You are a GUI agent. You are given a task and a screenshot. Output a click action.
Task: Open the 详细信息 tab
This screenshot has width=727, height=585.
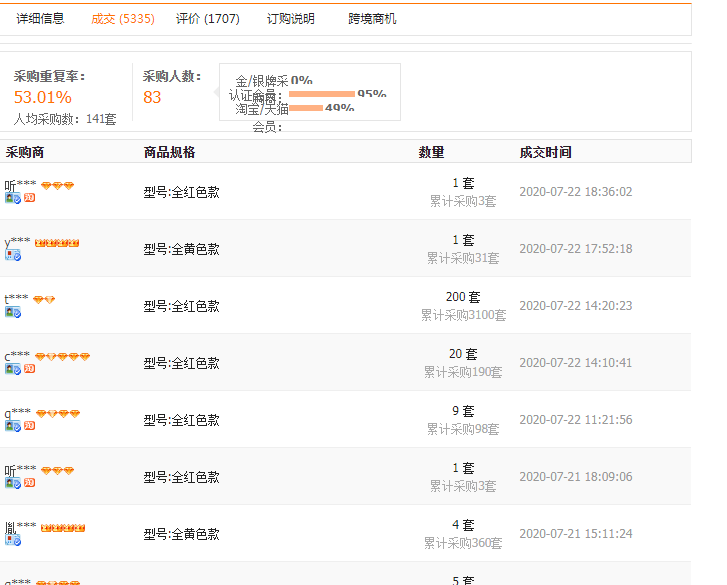click(x=40, y=19)
